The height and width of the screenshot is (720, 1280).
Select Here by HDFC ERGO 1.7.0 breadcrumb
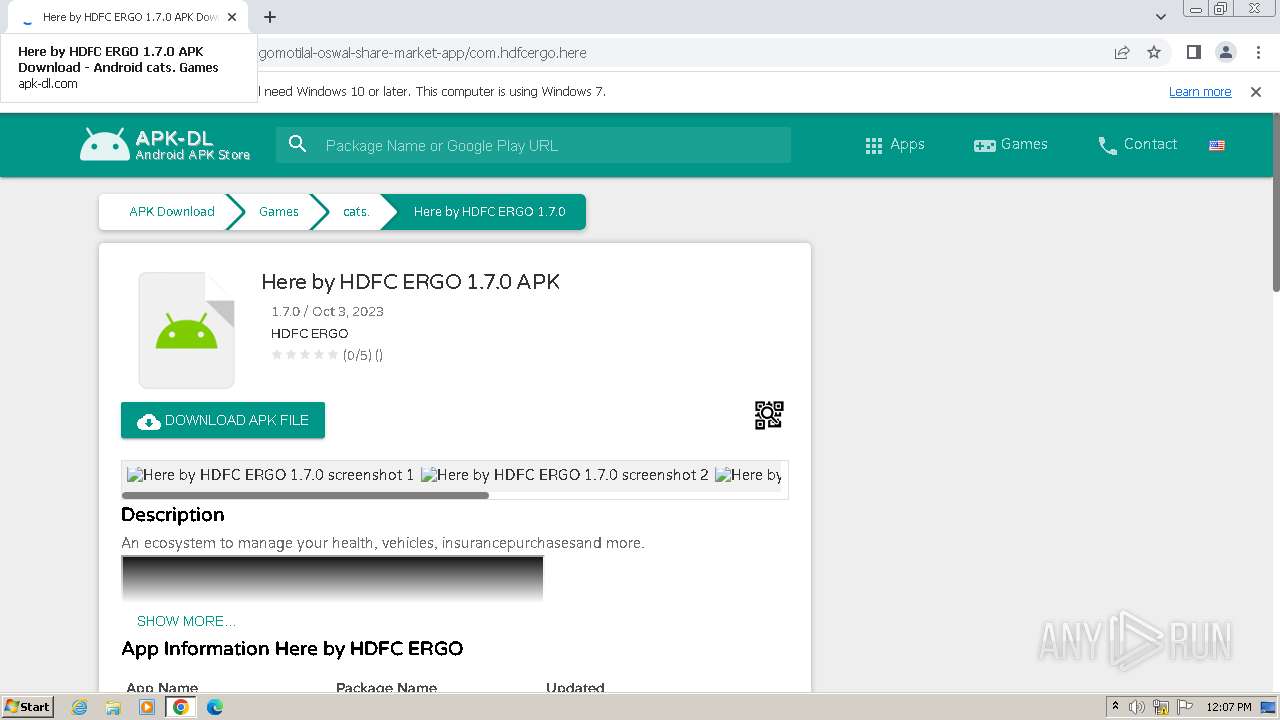(x=489, y=212)
